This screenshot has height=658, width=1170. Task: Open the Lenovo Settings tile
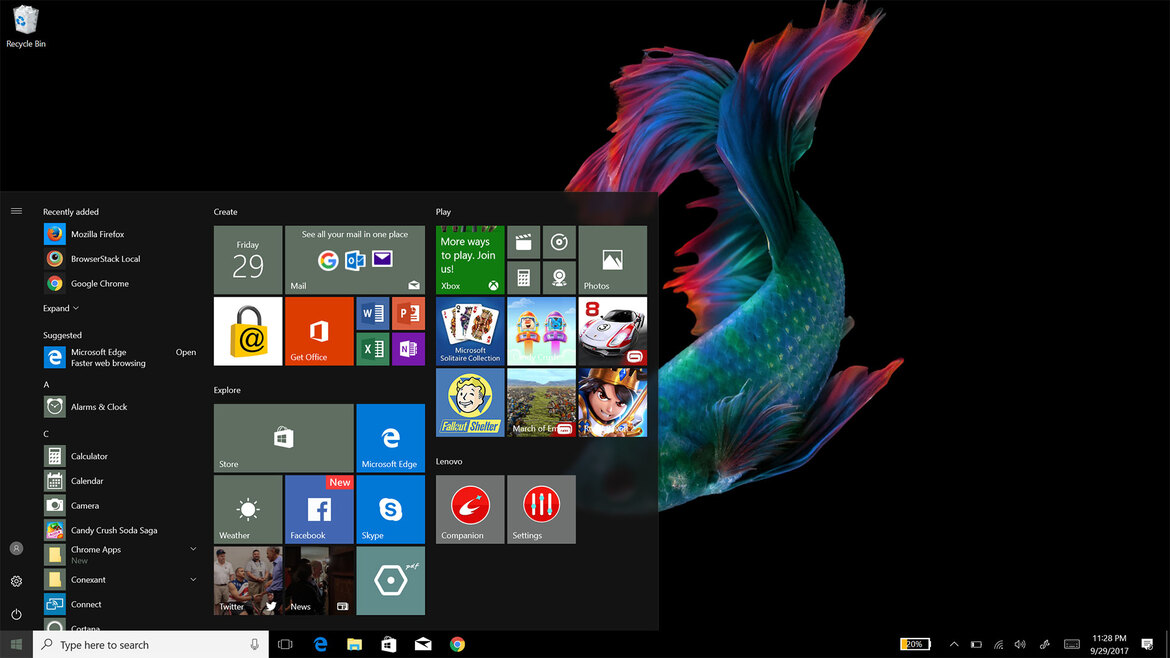tap(541, 510)
